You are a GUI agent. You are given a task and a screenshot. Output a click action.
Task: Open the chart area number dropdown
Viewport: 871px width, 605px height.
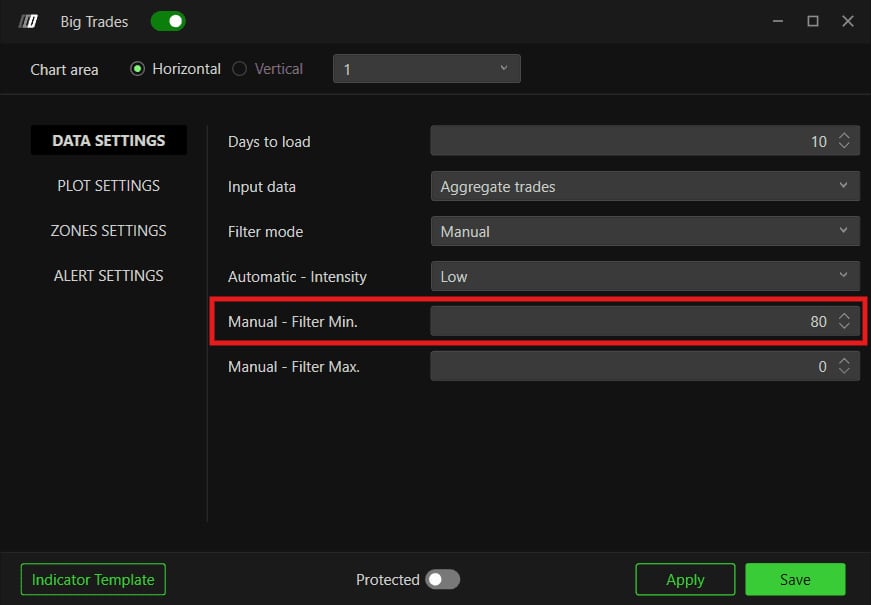[427, 69]
